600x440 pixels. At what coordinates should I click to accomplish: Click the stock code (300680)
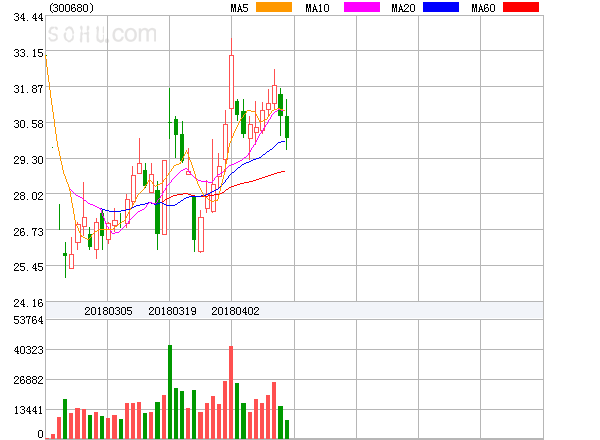point(71,8)
